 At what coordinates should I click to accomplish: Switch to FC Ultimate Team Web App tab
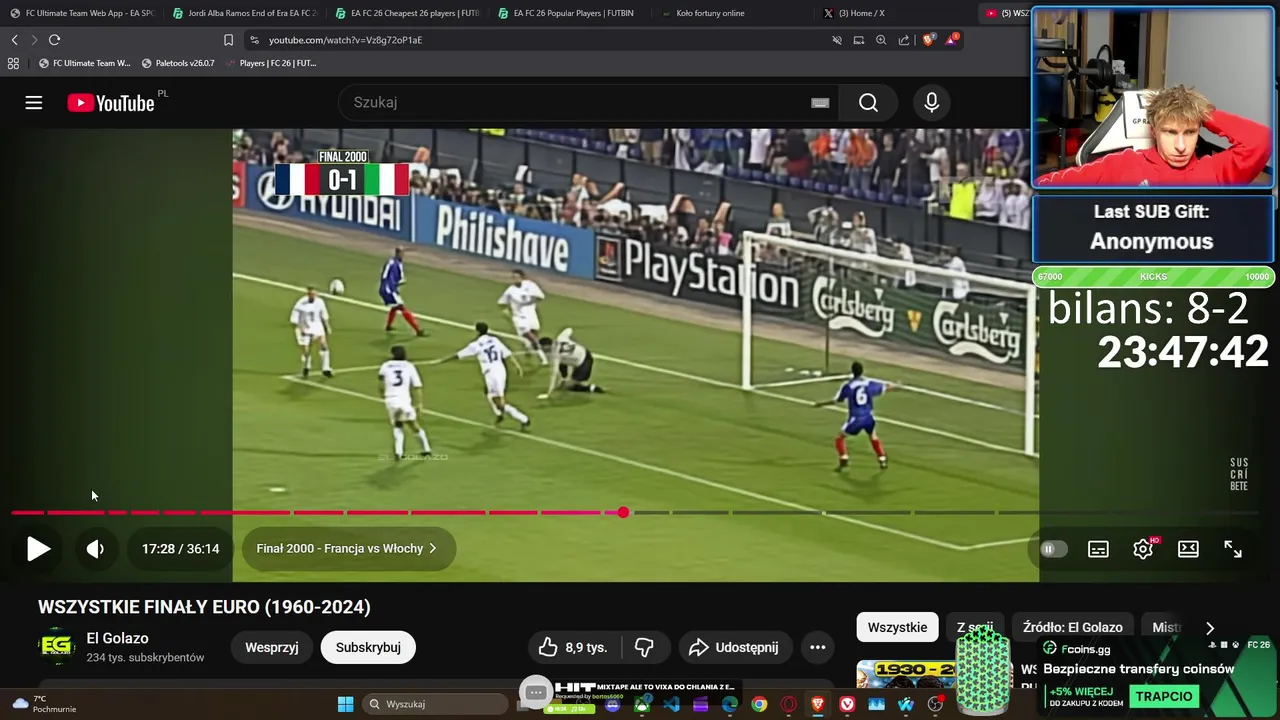tap(82, 13)
